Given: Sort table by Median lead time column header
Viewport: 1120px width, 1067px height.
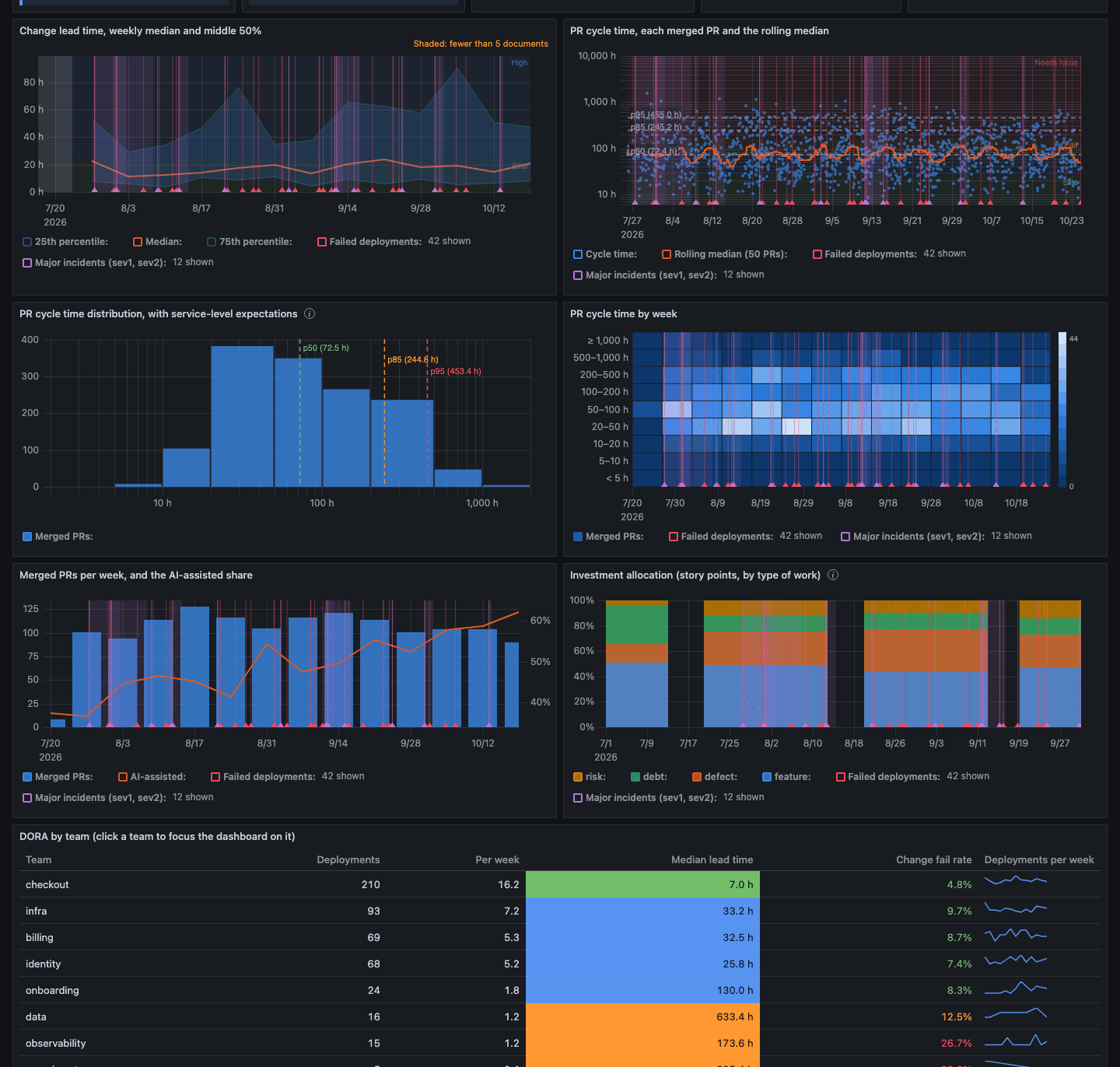Looking at the screenshot, I should pyautogui.click(x=712, y=859).
